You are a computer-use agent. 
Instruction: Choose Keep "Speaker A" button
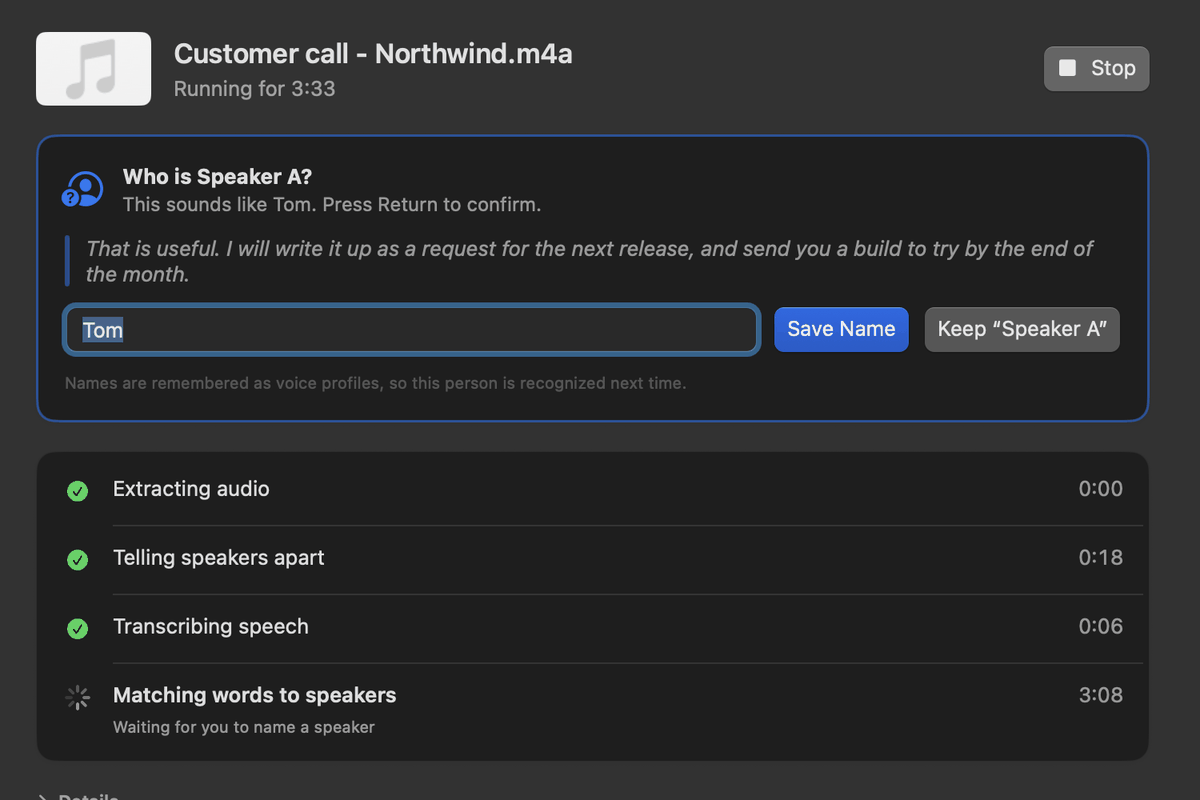point(1022,329)
